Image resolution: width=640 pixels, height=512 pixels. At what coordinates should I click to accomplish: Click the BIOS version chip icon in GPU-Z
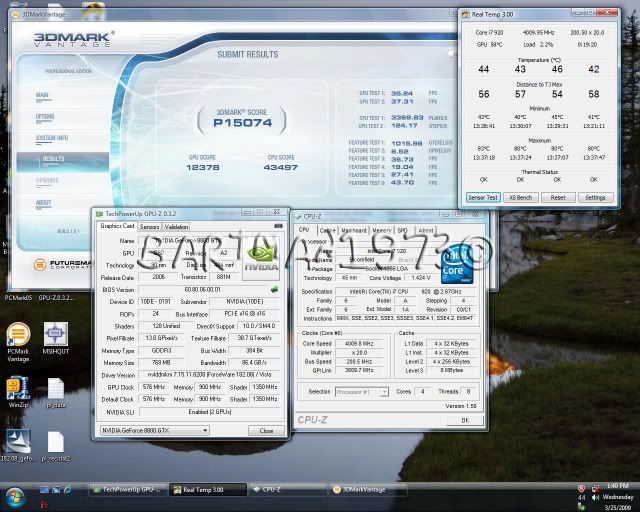tap(274, 290)
